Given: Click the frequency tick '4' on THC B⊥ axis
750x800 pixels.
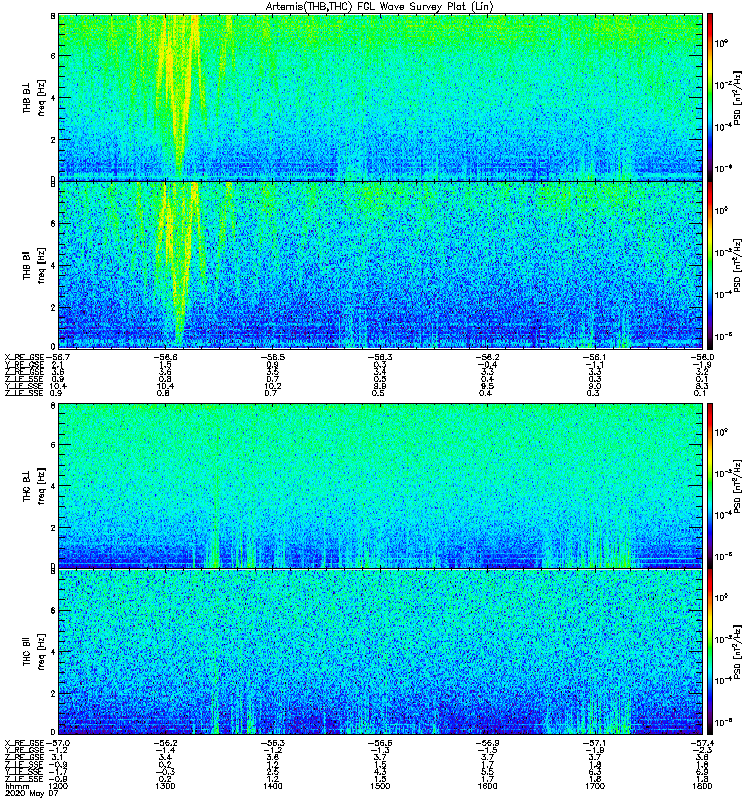Looking at the screenshot, I should coord(53,486).
